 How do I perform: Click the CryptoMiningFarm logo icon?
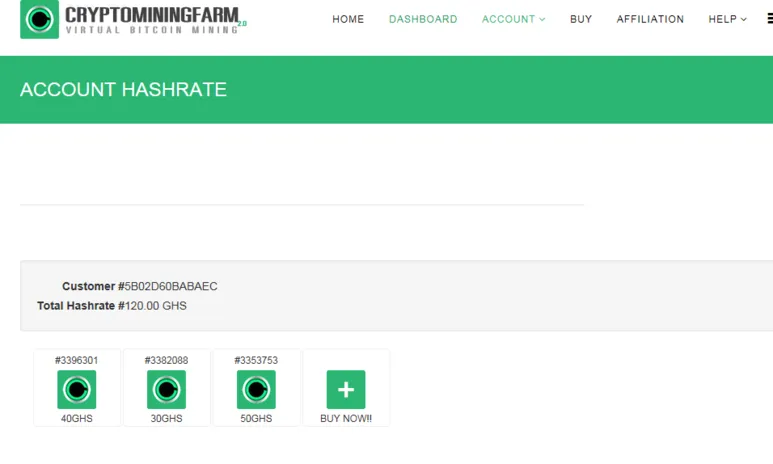[39, 19]
